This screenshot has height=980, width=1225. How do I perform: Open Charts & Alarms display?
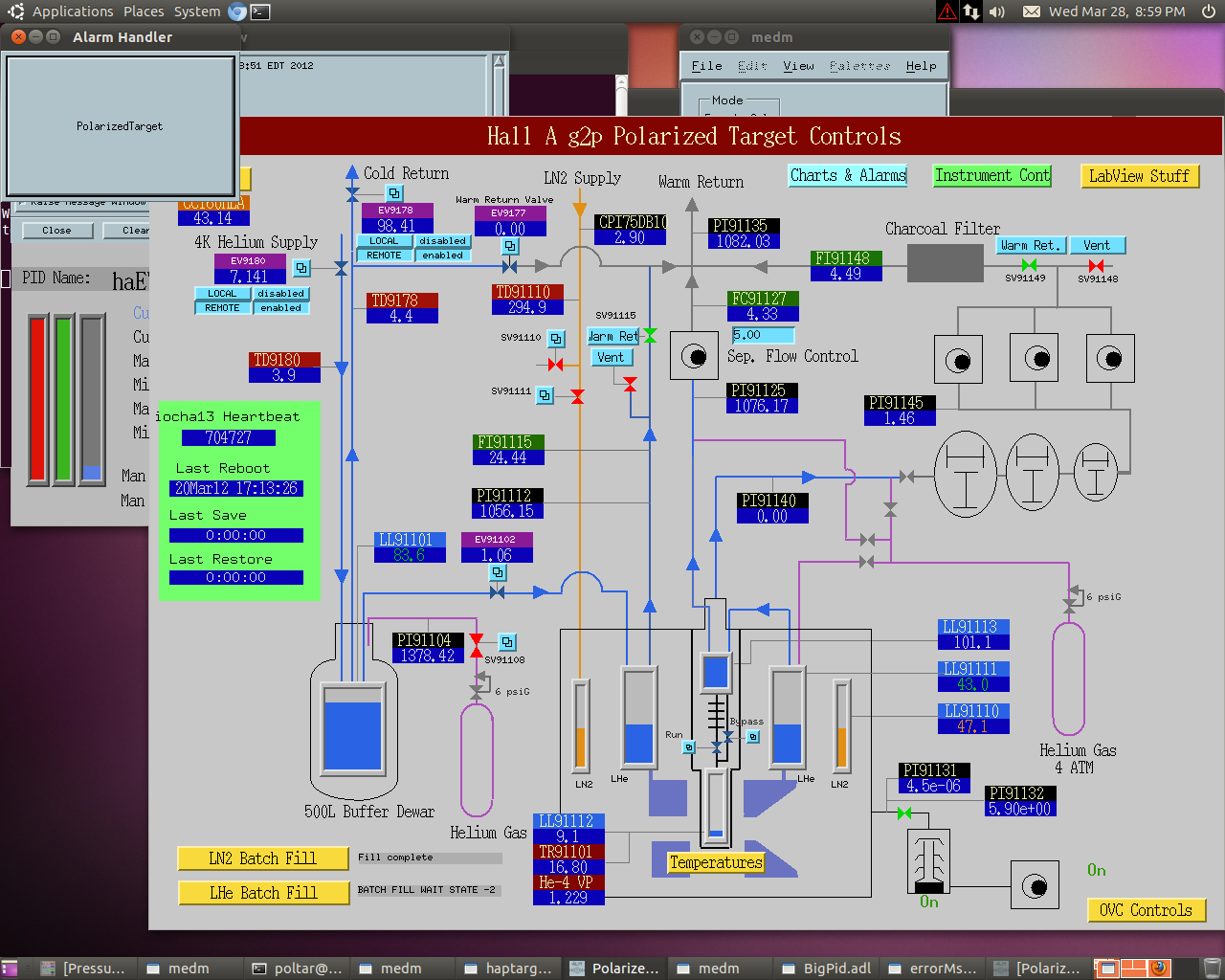click(x=848, y=175)
